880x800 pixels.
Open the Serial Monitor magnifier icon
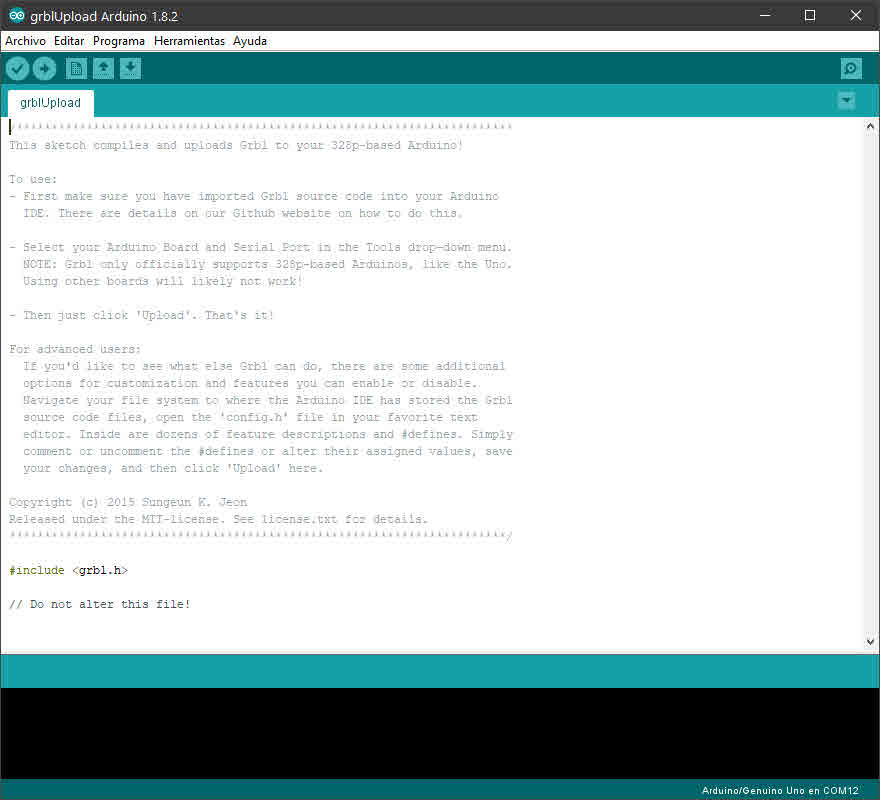pyautogui.click(x=851, y=69)
